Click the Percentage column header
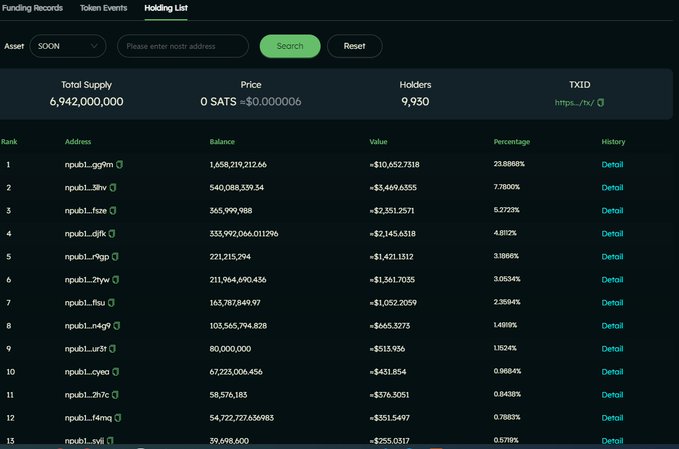Screen dimensions: 679x449 [x=511, y=142]
